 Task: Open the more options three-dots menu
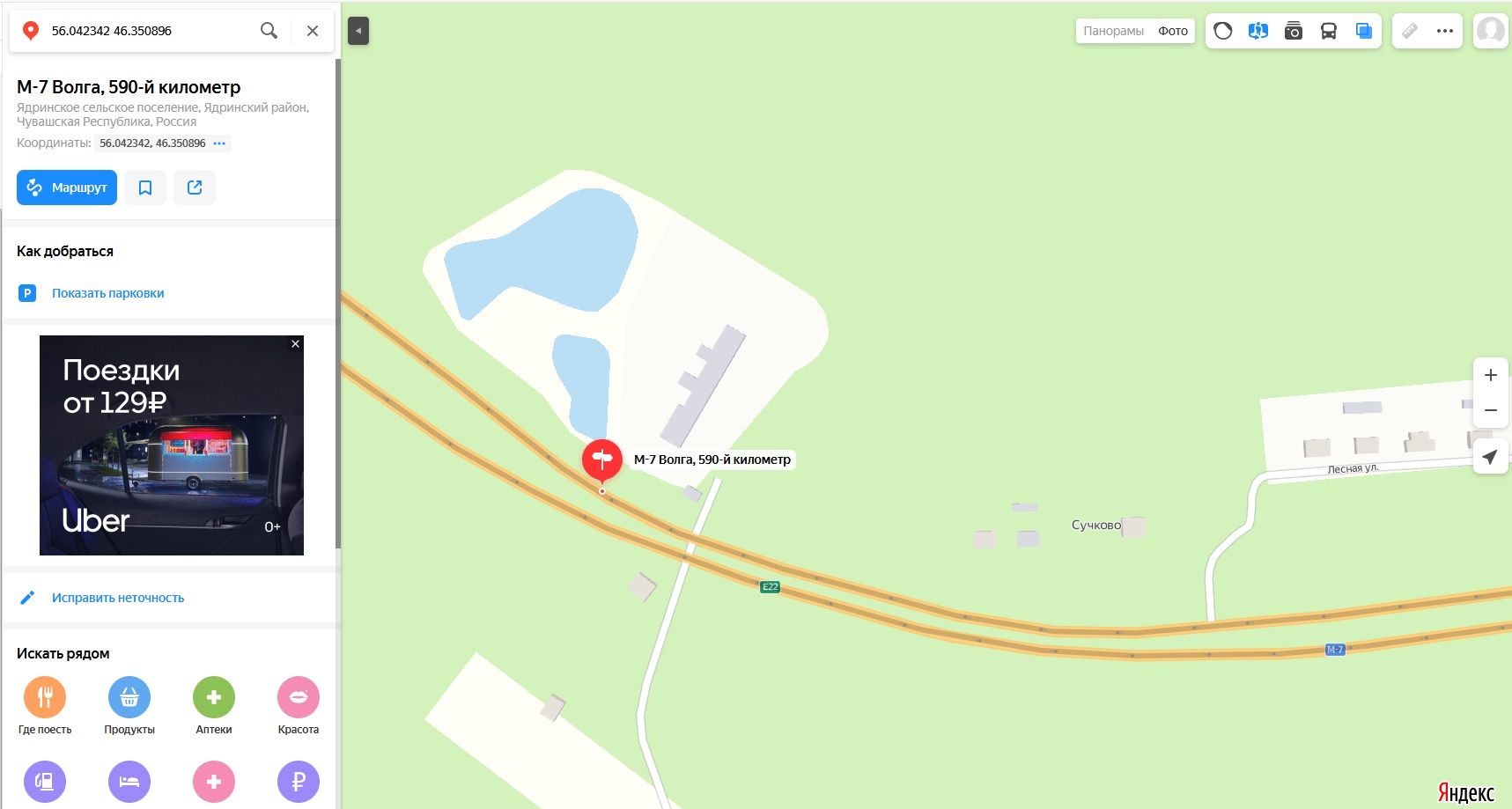coord(1445,31)
